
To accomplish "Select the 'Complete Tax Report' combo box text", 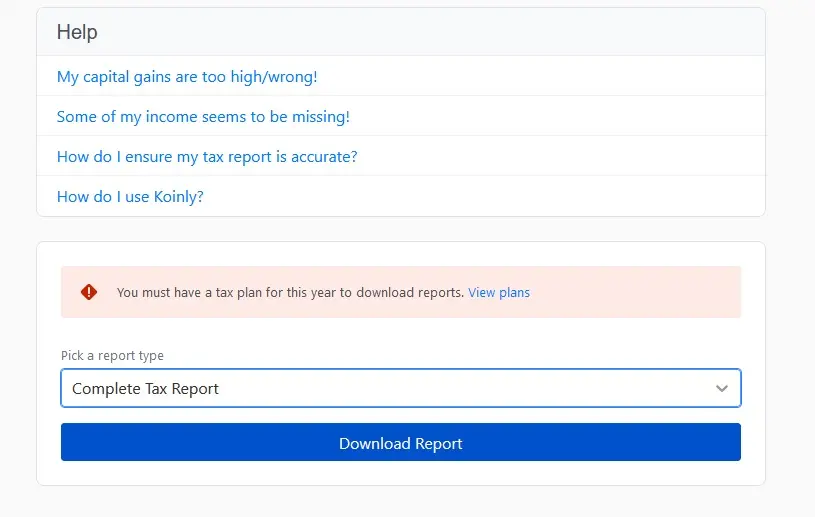I will [146, 389].
